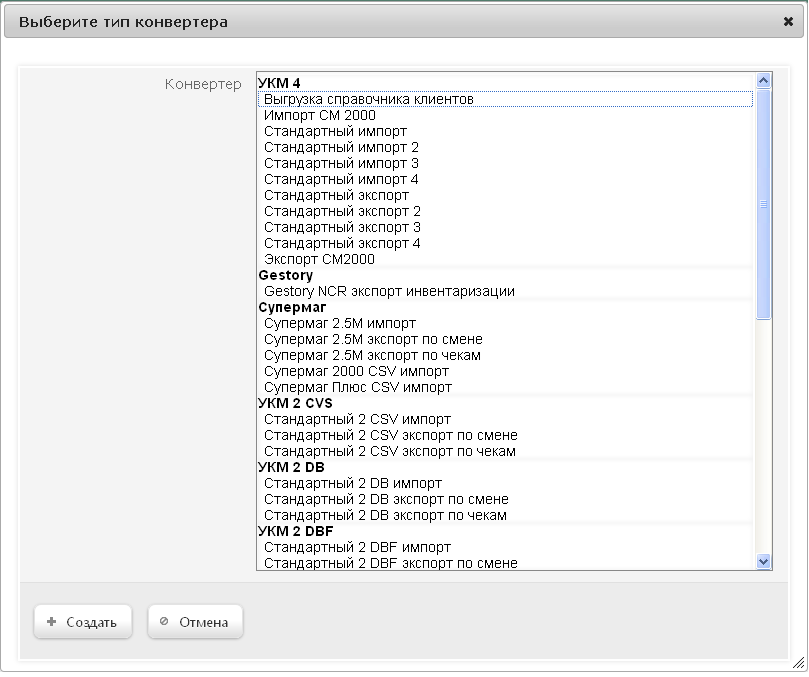Choose 'Стандартный экспорт 4'
Image resolution: width=809 pixels, height=677 pixels.
pos(505,243)
